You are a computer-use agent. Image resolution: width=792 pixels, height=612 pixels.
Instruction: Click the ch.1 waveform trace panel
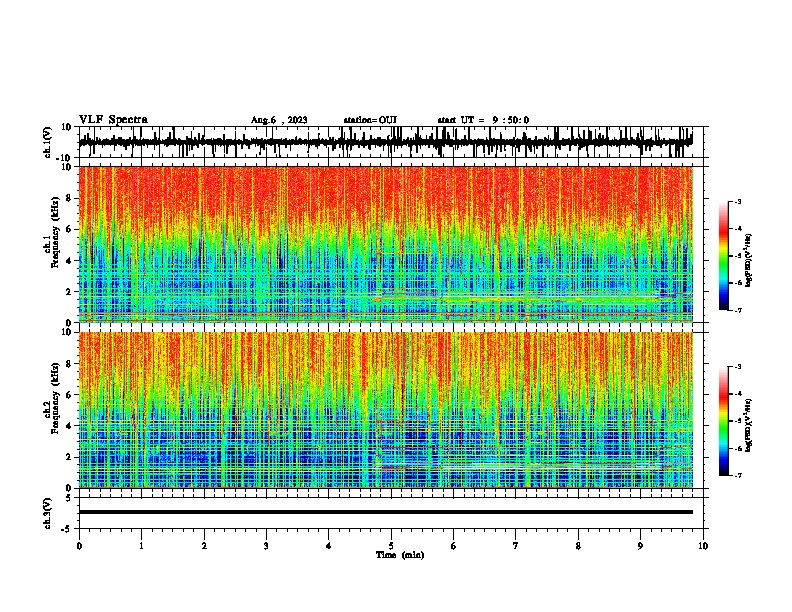[x=393, y=142]
